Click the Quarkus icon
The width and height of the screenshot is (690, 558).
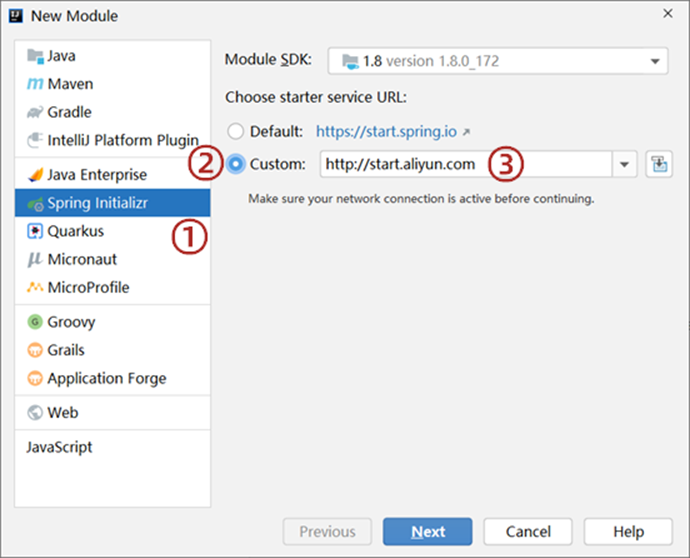point(35,231)
